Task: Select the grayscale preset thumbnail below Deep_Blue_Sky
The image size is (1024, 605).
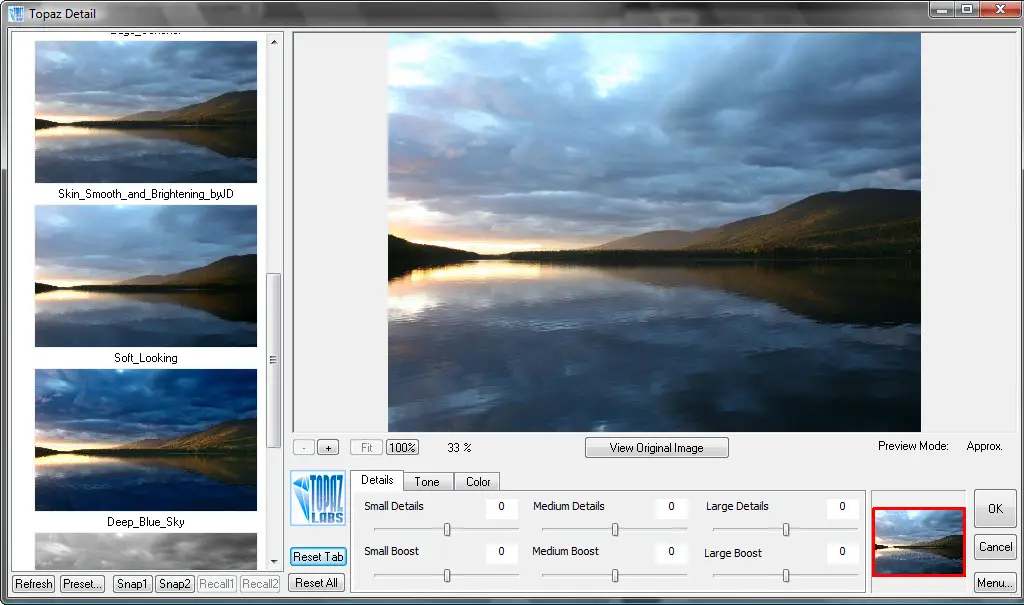Action: pos(146,551)
